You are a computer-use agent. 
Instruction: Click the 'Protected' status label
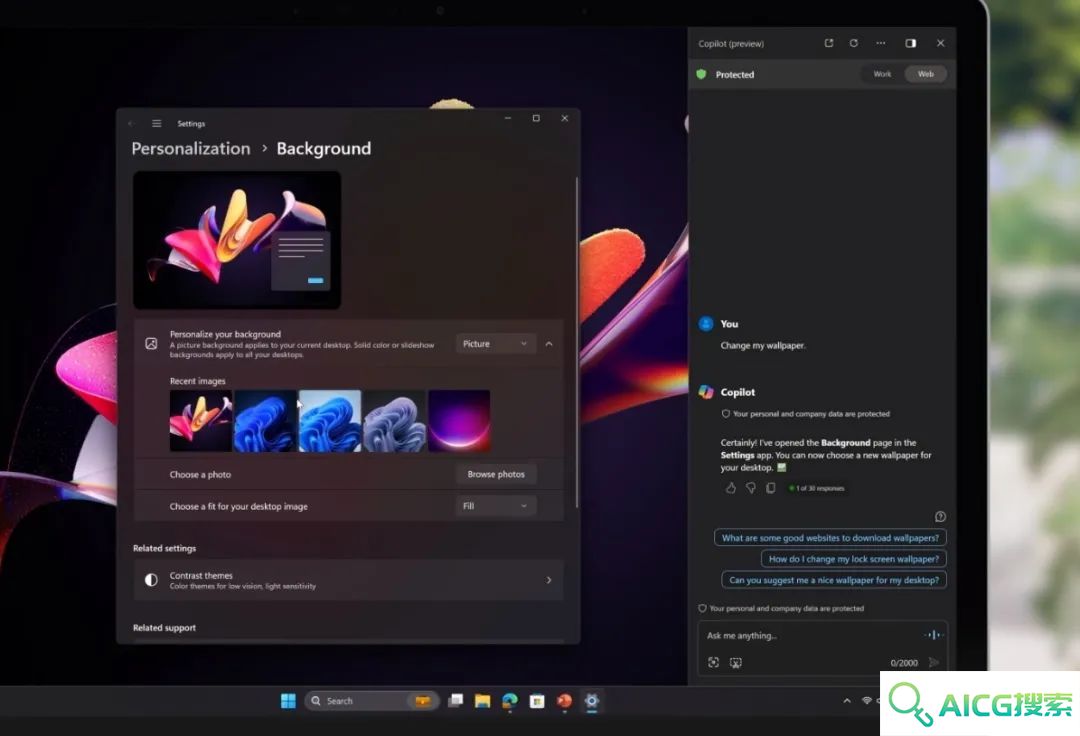pyautogui.click(x=735, y=74)
